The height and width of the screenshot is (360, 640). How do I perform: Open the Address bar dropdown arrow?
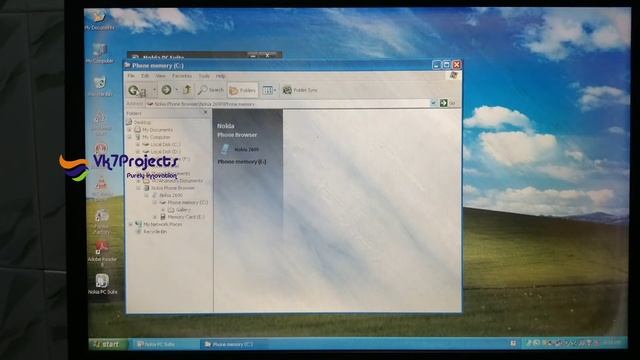tap(433, 103)
